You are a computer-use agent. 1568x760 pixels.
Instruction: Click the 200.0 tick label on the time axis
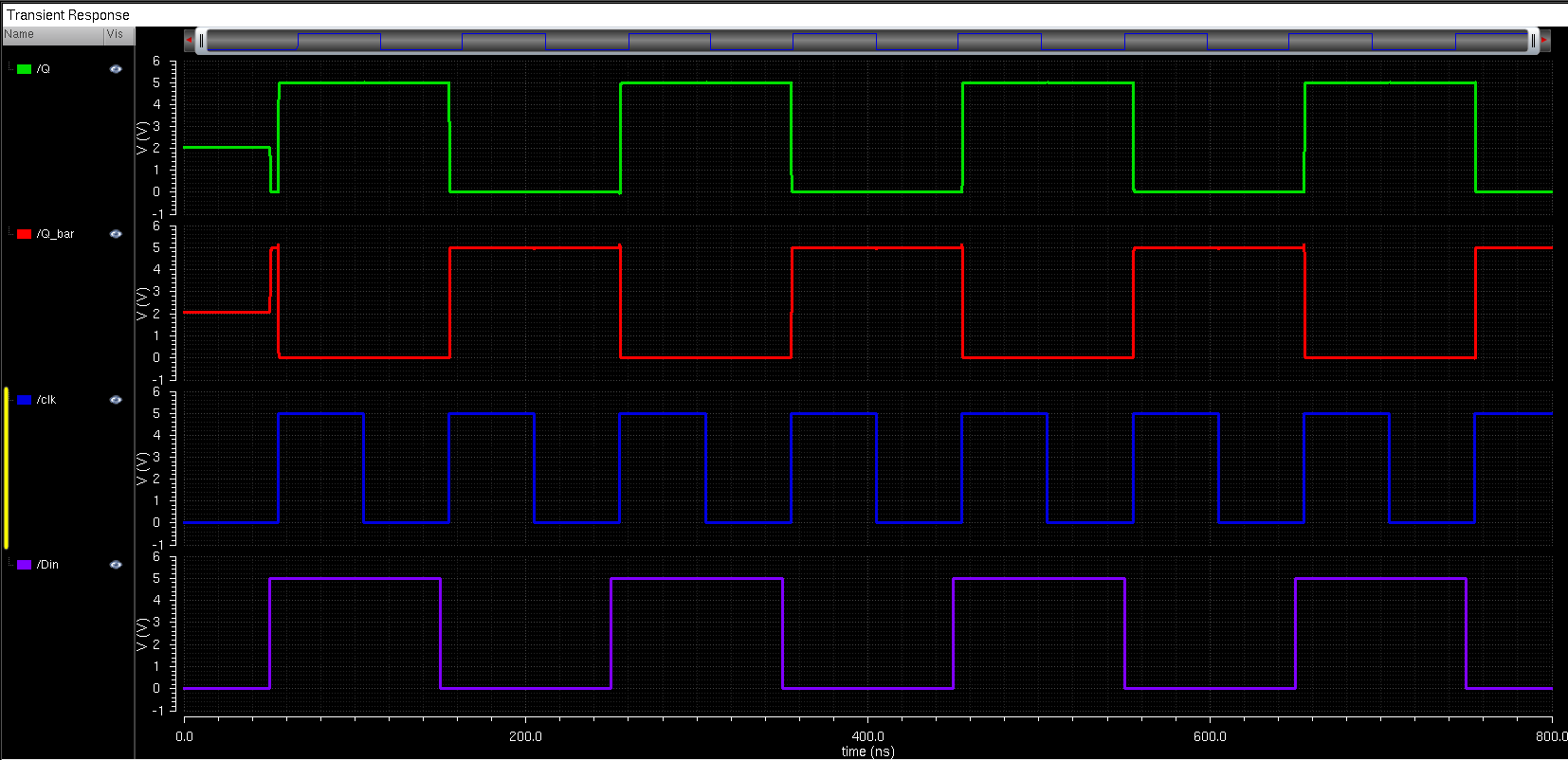[x=525, y=736]
